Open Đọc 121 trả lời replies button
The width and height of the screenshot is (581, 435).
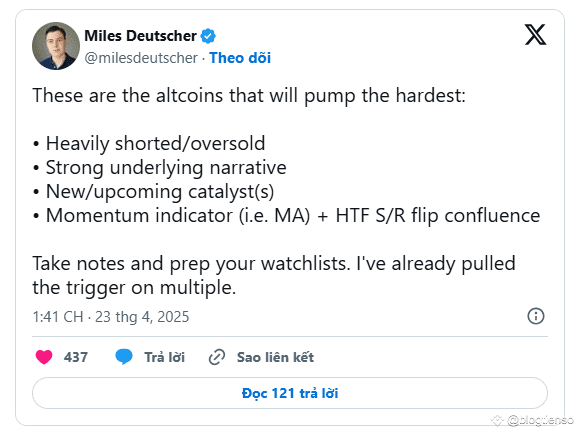[290, 393]
